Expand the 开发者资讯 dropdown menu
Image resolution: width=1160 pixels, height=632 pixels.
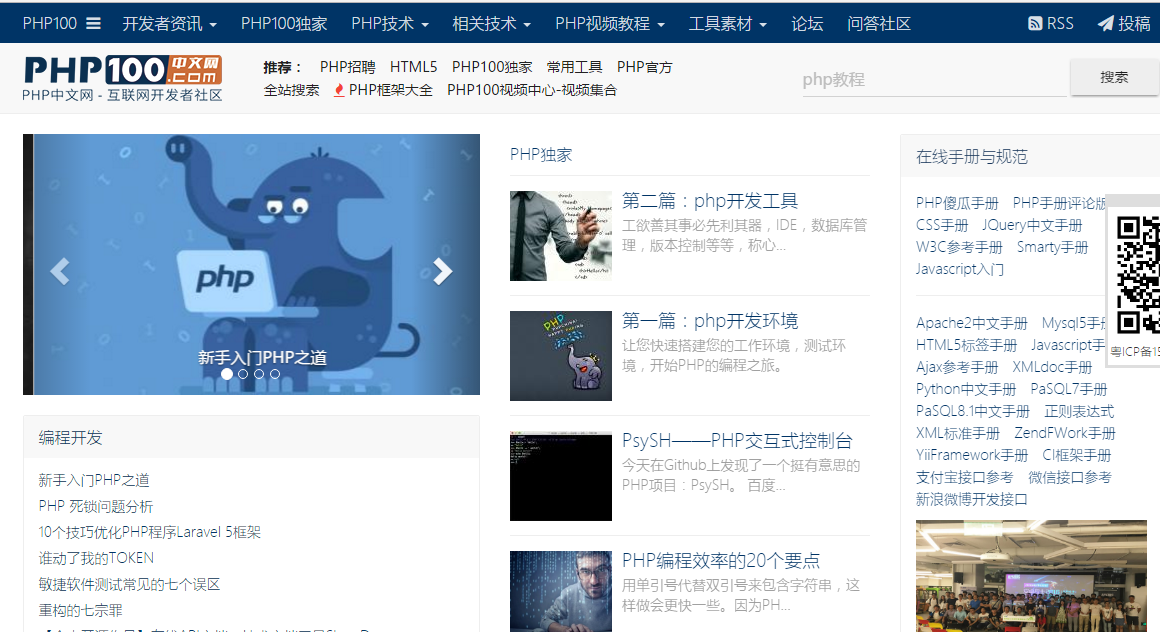coord(169,24)
